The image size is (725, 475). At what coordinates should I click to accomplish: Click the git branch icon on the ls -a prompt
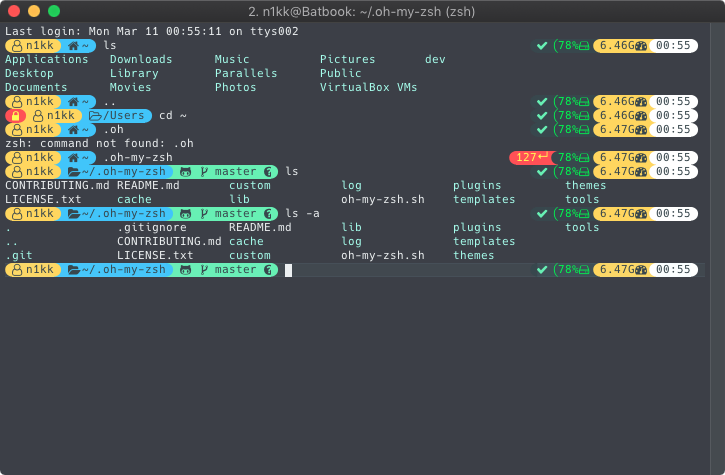(x=204, y=214)
